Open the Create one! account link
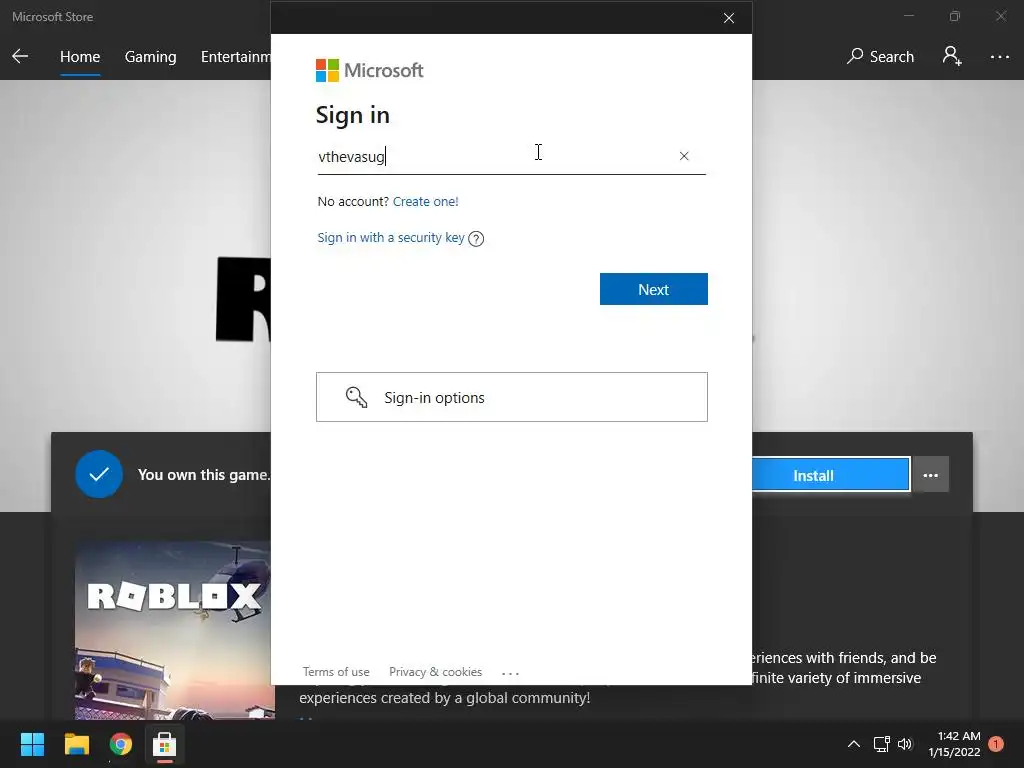The image size is (1024, 768). (x=426, y=201)
